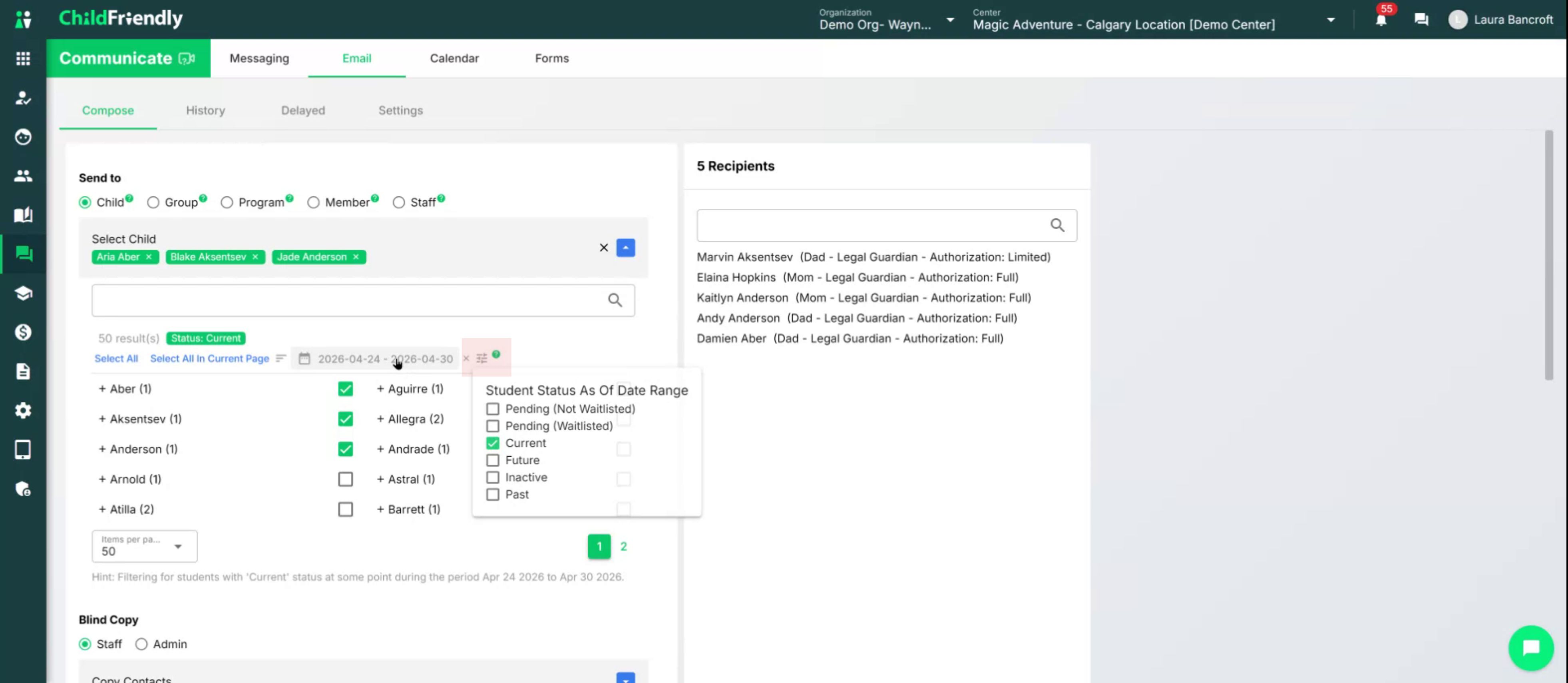Screen dimensions: 1568x683
Task: Uncheck the Current status filter
Action: [492, 443]
